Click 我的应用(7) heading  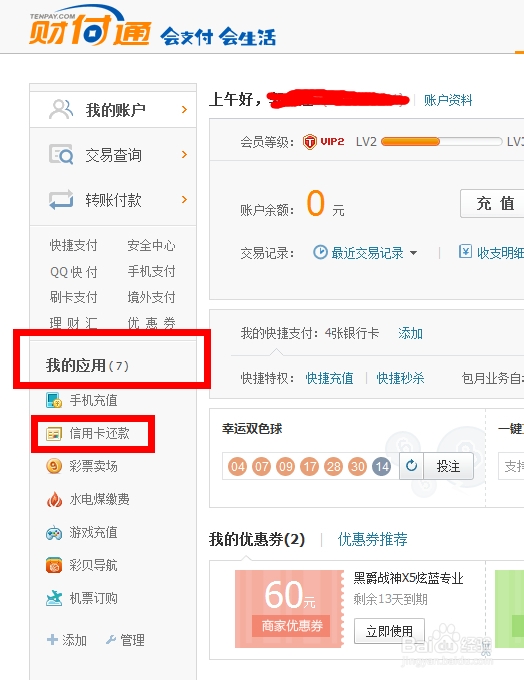(x=87, y=366)
